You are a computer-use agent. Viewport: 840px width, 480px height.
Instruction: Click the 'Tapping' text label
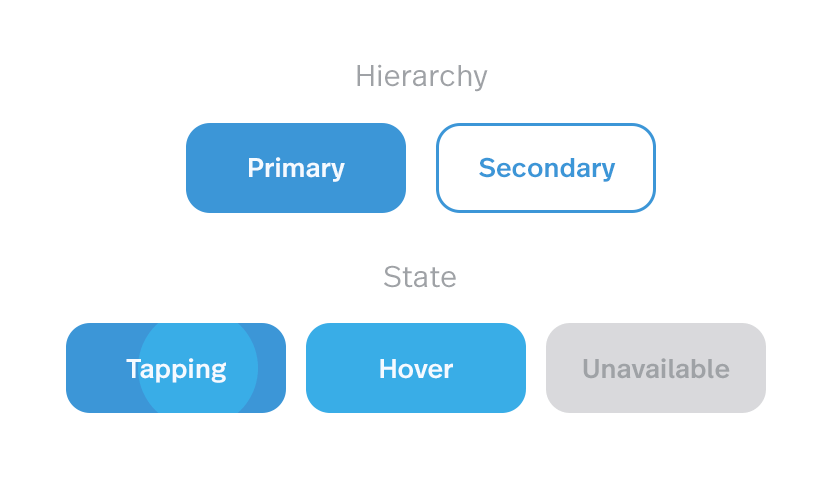(x=176, y=370)
